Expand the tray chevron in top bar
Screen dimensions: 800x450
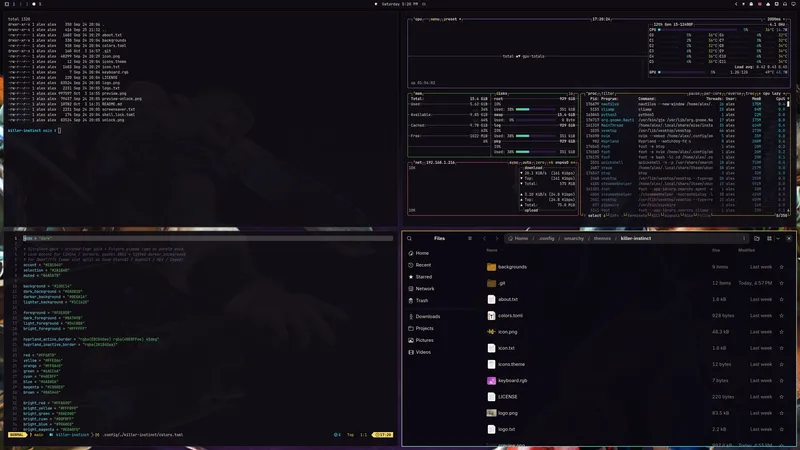click(736, 4)
